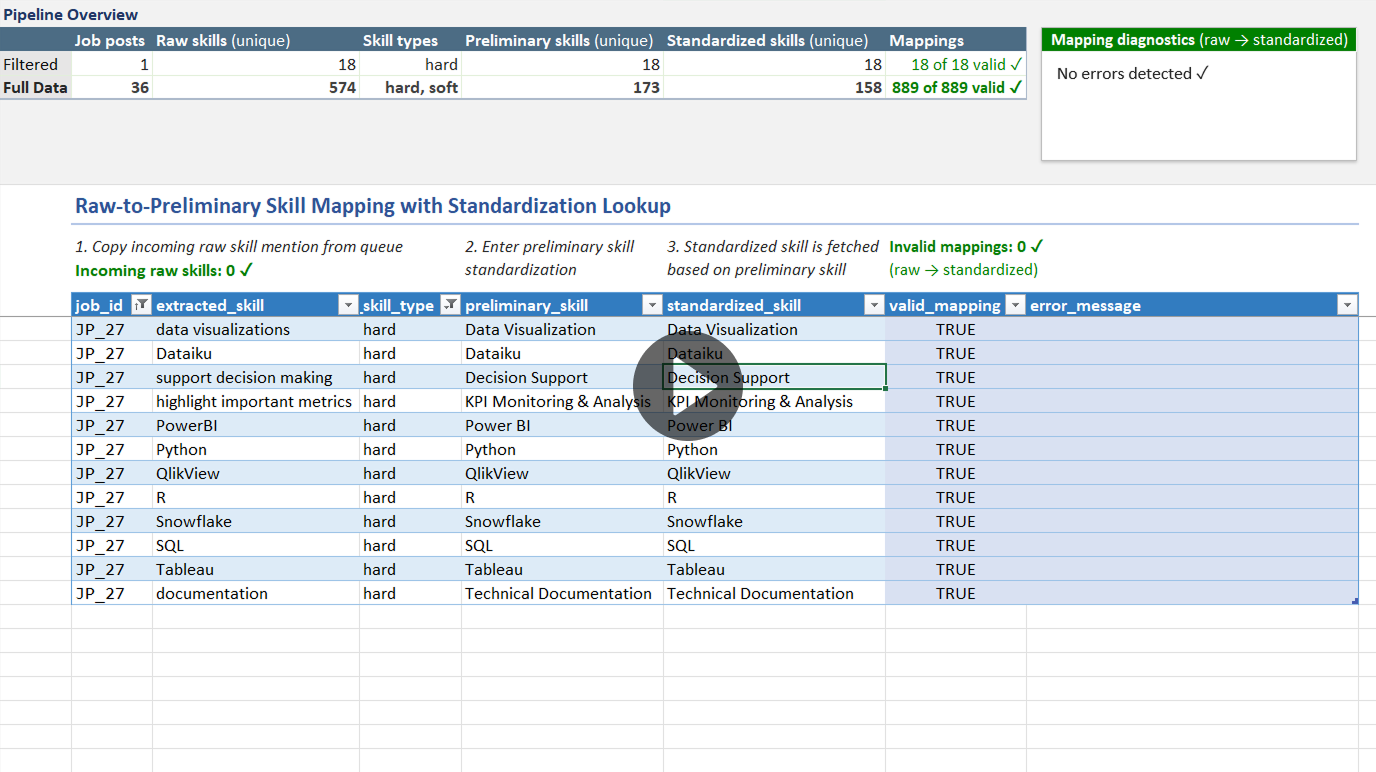
Task: Select the 'Raw-to-Preliminary Skill Mapping' heading
Action: (373, 206)
